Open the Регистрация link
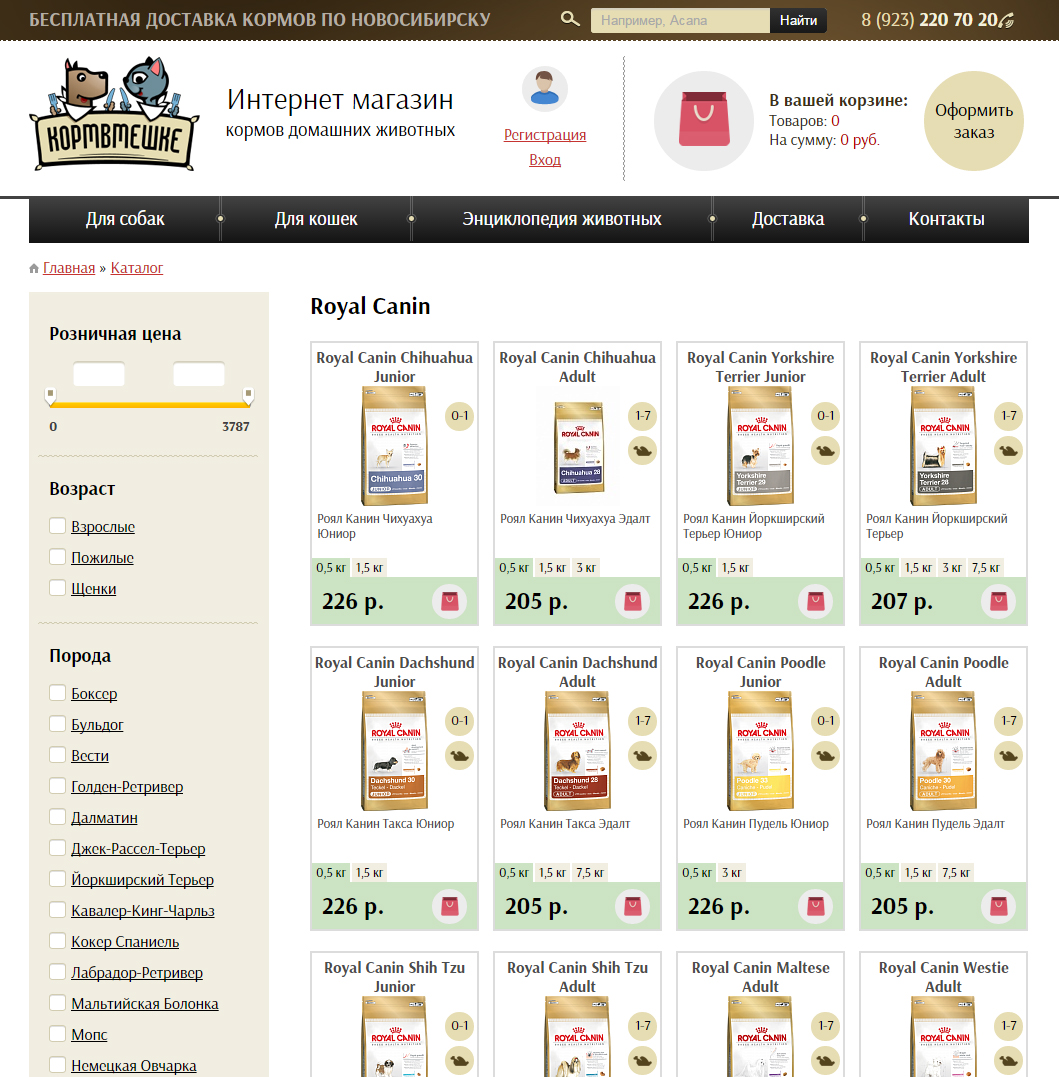Screen dimensions: 1059x1077 click(x=545, y=135)
